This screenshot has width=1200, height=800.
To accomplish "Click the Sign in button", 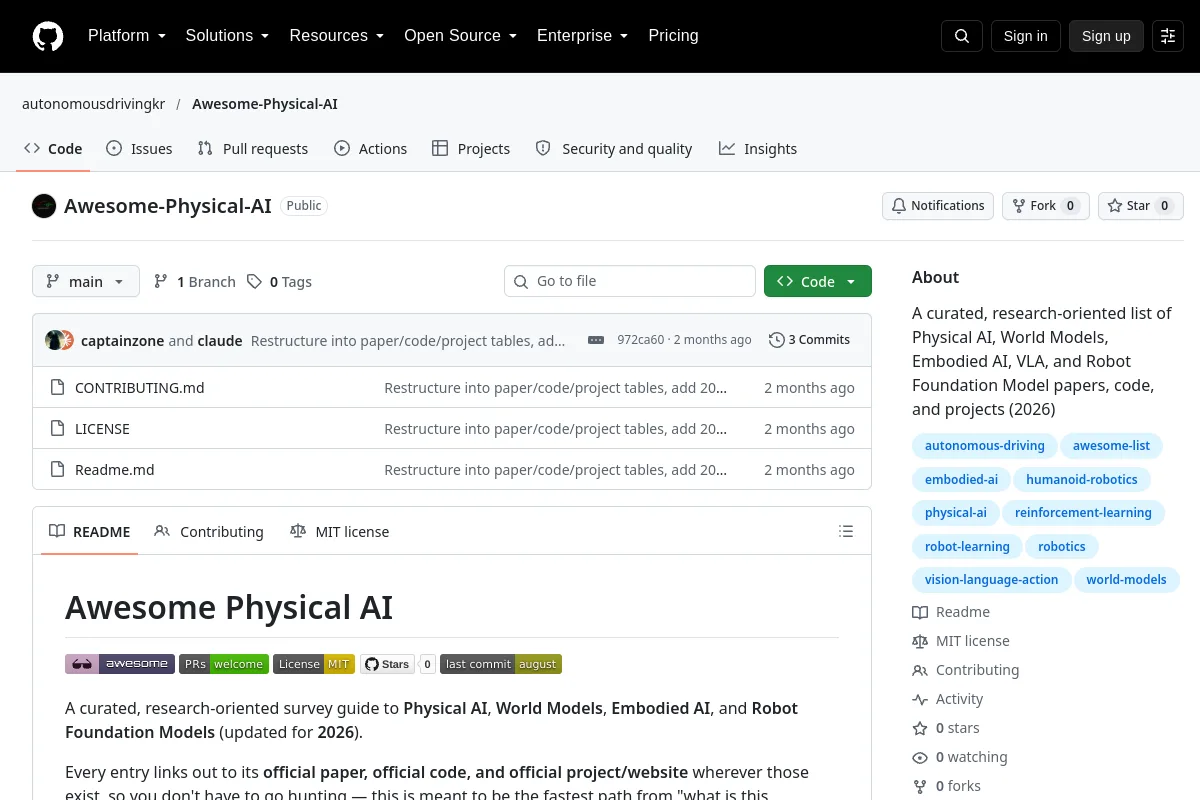I will pos(1025,36).
